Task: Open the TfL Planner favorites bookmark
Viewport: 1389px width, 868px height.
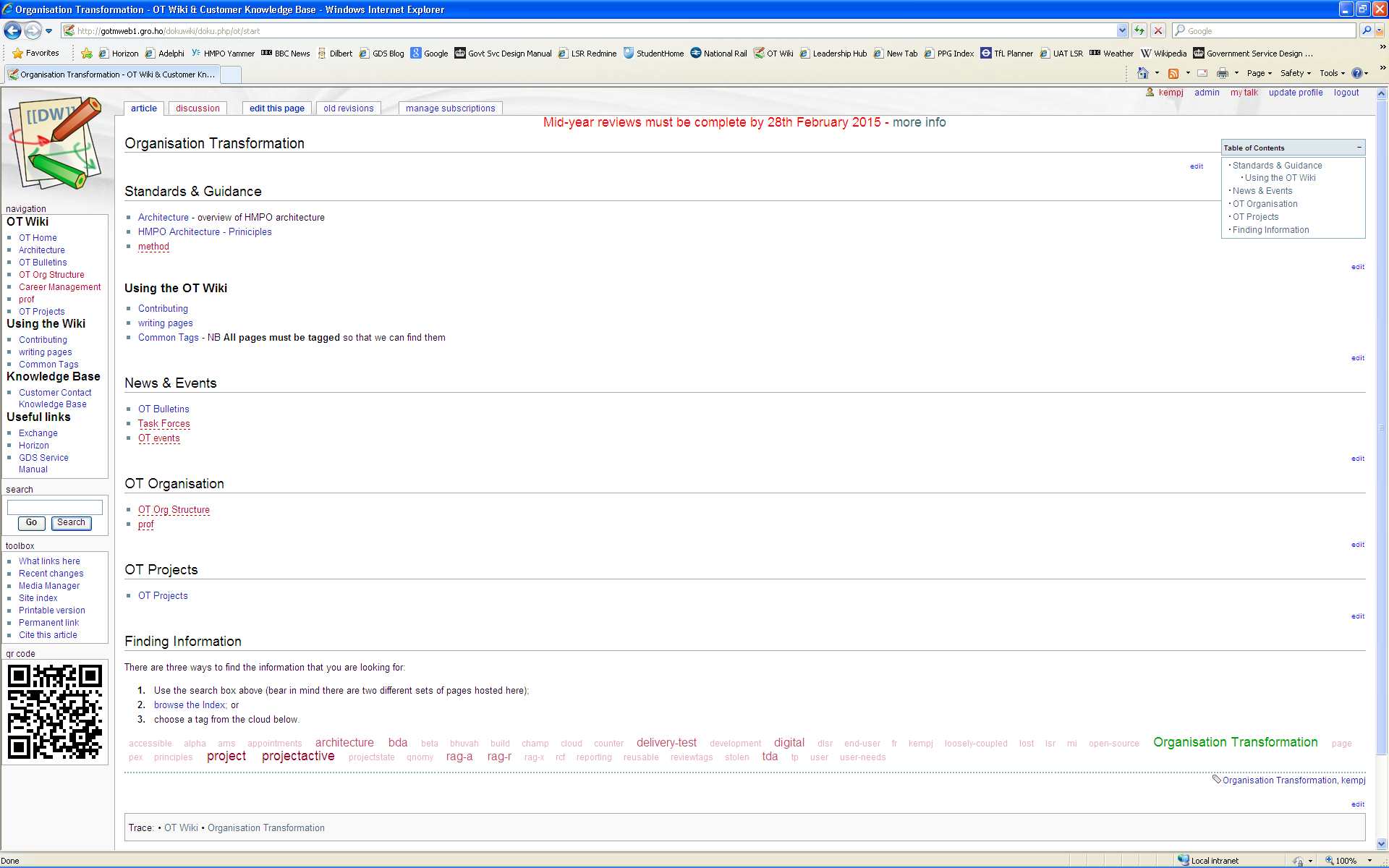Action: coord(1007,54)
